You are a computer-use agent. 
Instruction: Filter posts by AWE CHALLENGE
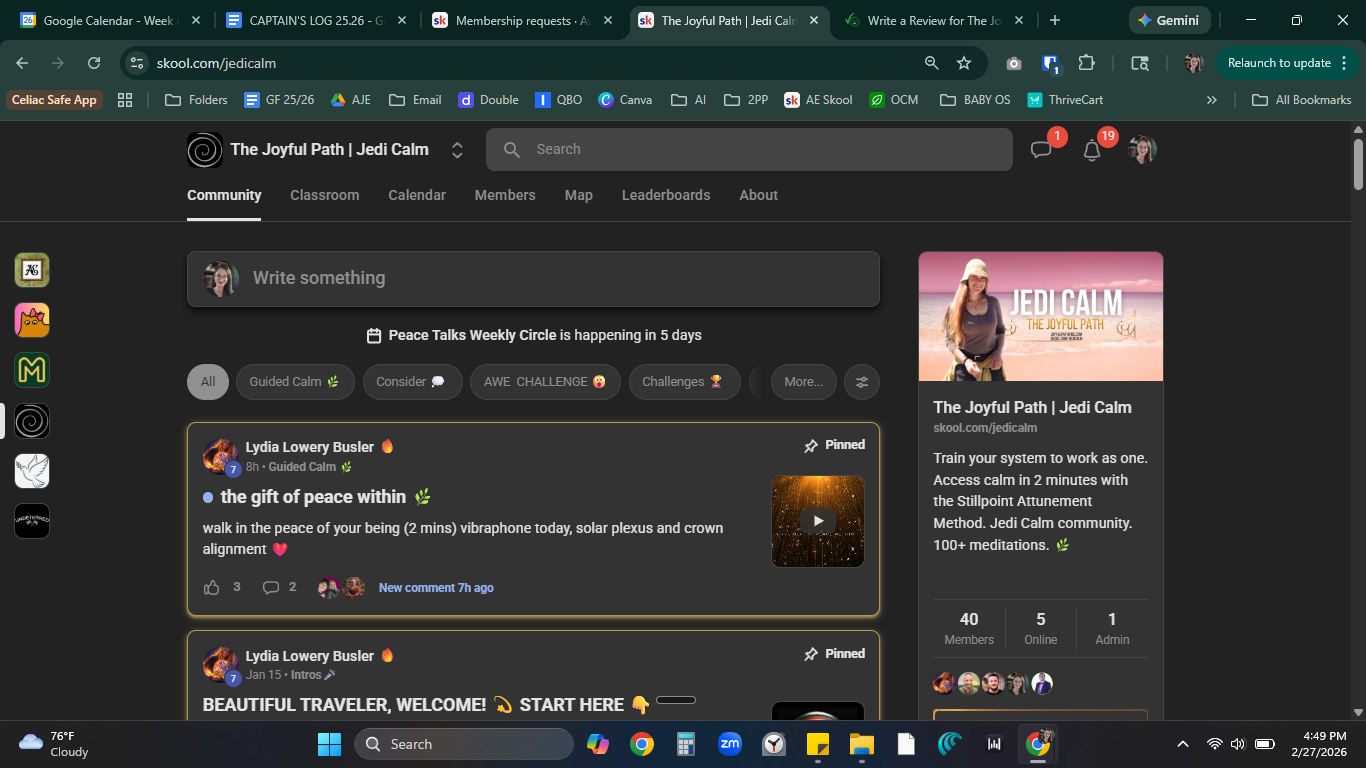(545, 381)
